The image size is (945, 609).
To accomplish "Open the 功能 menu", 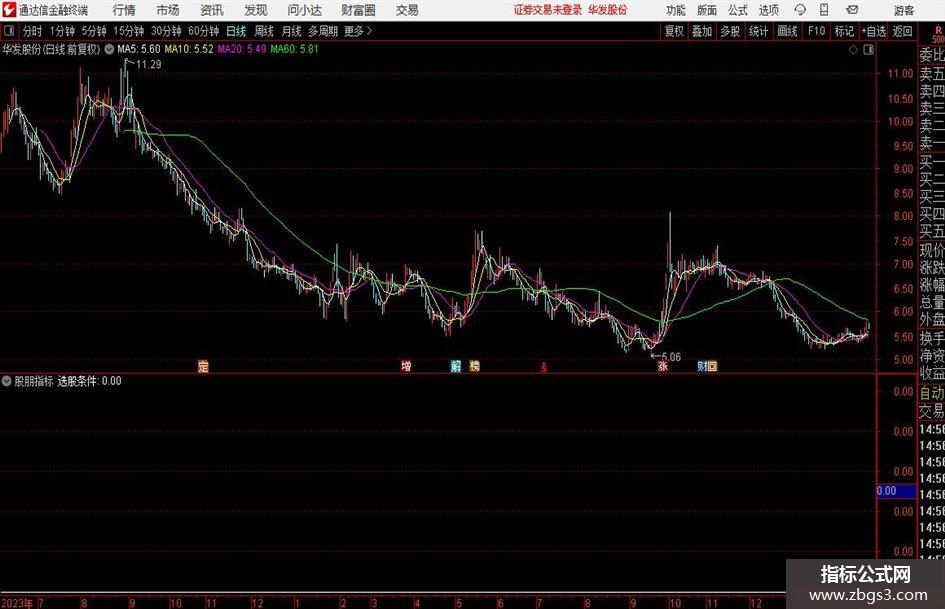I will pos(676,10).
